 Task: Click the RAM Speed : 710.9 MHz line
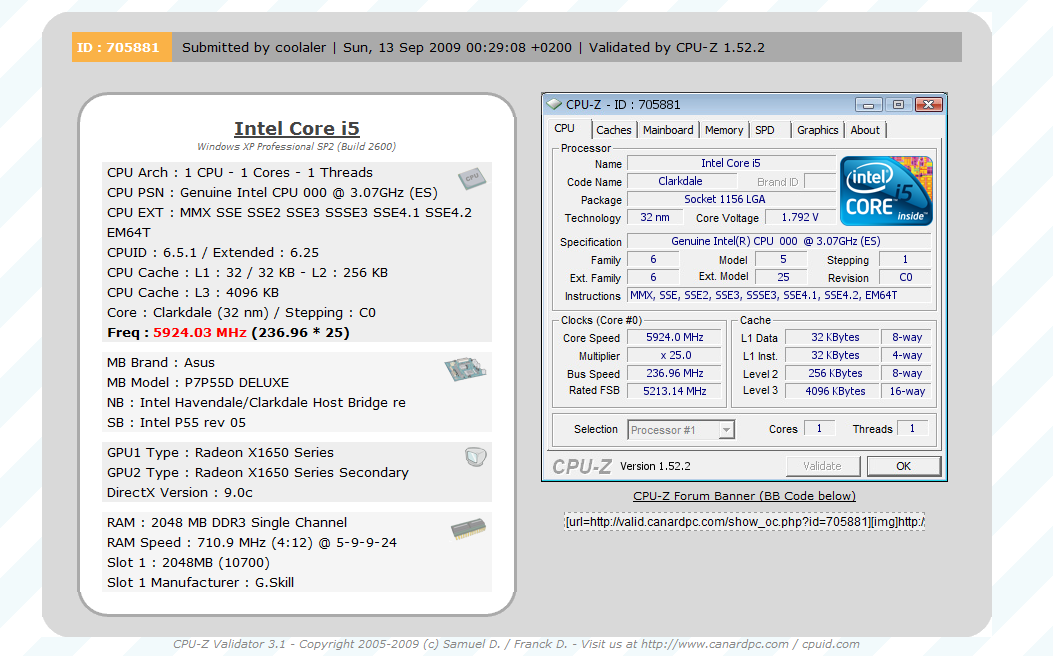click(252, 543)
